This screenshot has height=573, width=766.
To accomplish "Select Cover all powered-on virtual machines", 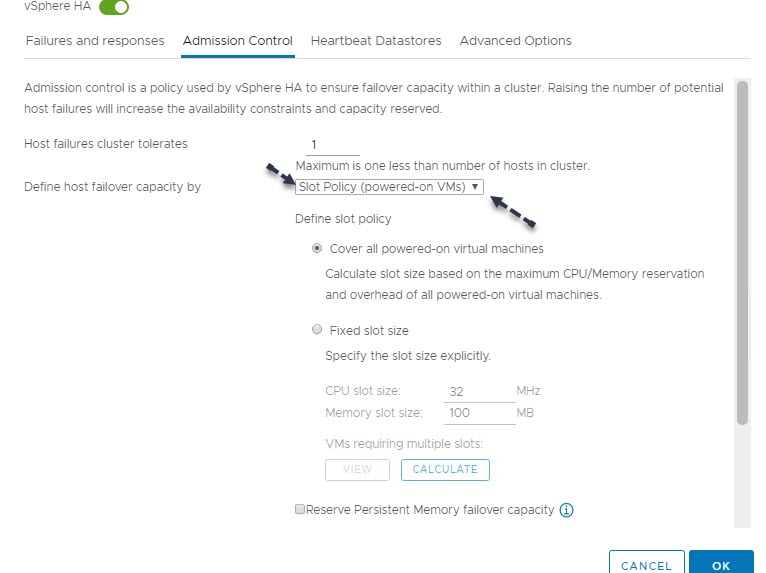I will click(x=318, y=248).
